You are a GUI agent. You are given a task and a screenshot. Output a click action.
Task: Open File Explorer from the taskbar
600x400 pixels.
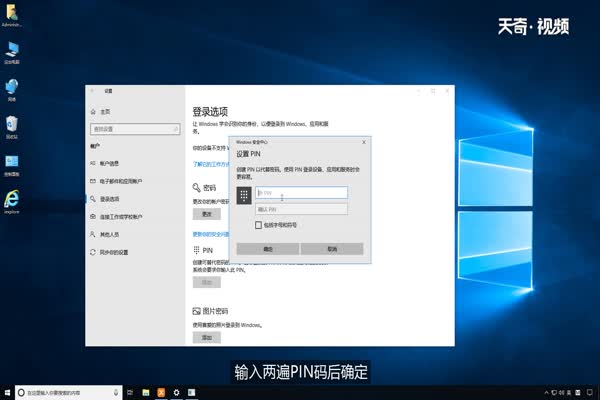click(x=146, y=392)
